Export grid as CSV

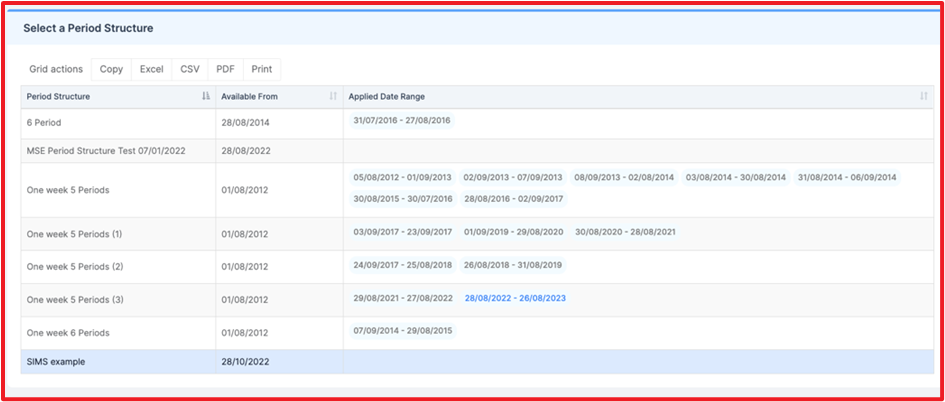(x=190, y=69)
